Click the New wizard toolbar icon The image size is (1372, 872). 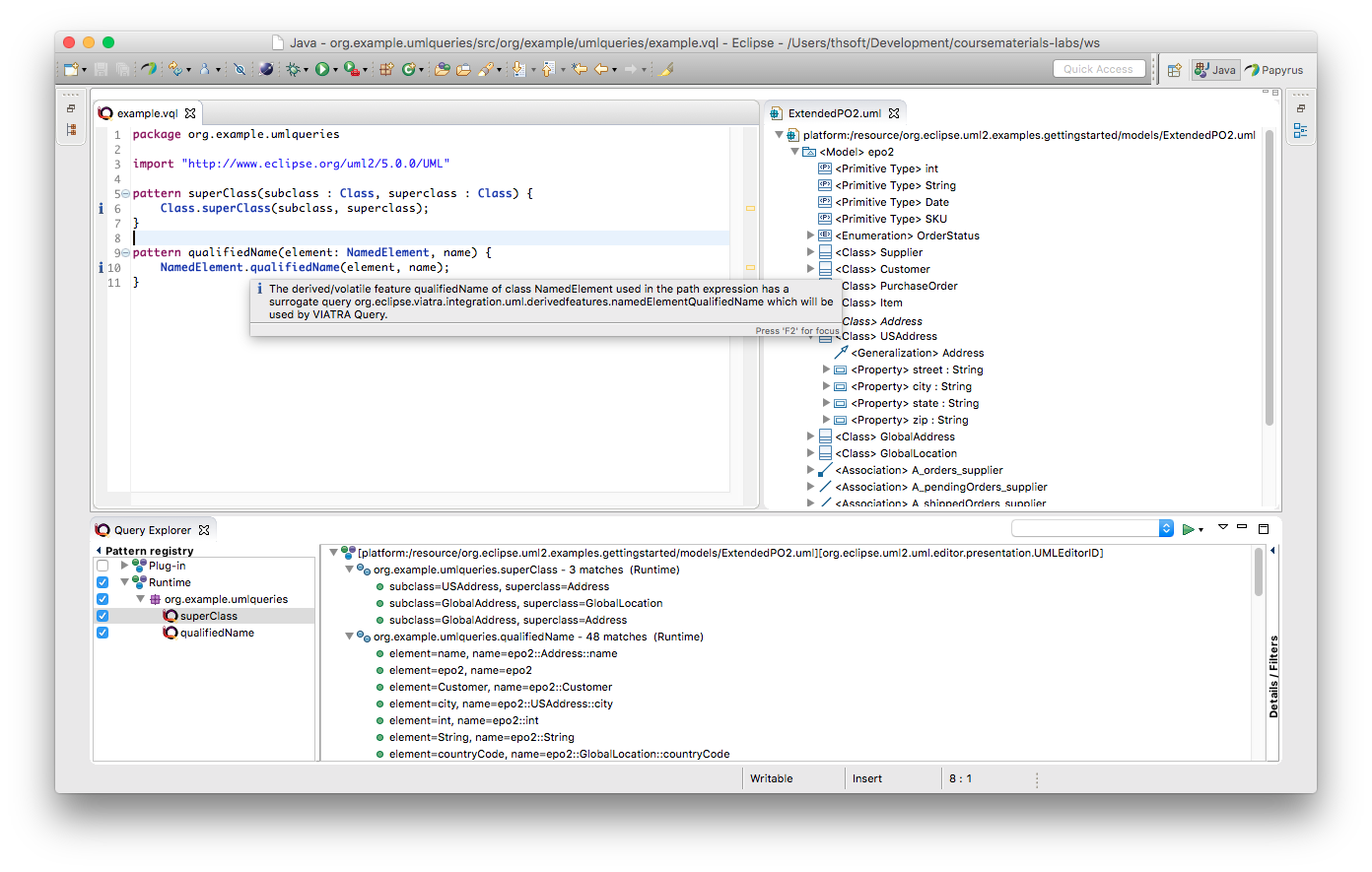pyautogui.click(x=71, y=69)
